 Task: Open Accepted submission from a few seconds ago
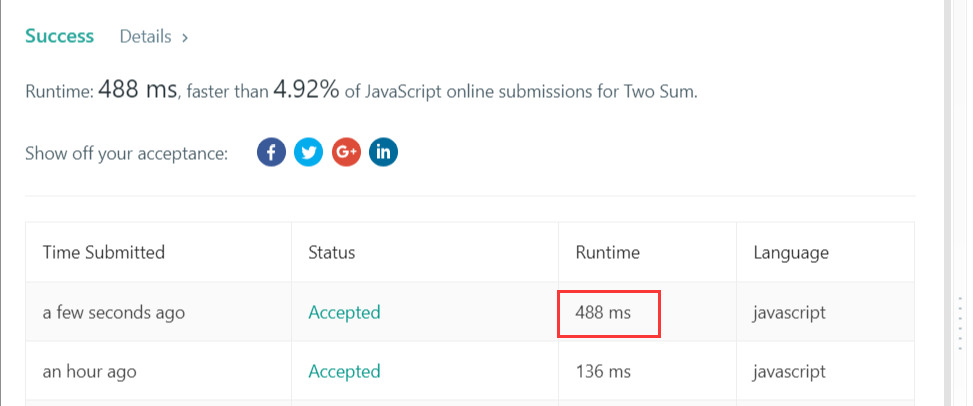pyautogui.click(x=344, y=312)
